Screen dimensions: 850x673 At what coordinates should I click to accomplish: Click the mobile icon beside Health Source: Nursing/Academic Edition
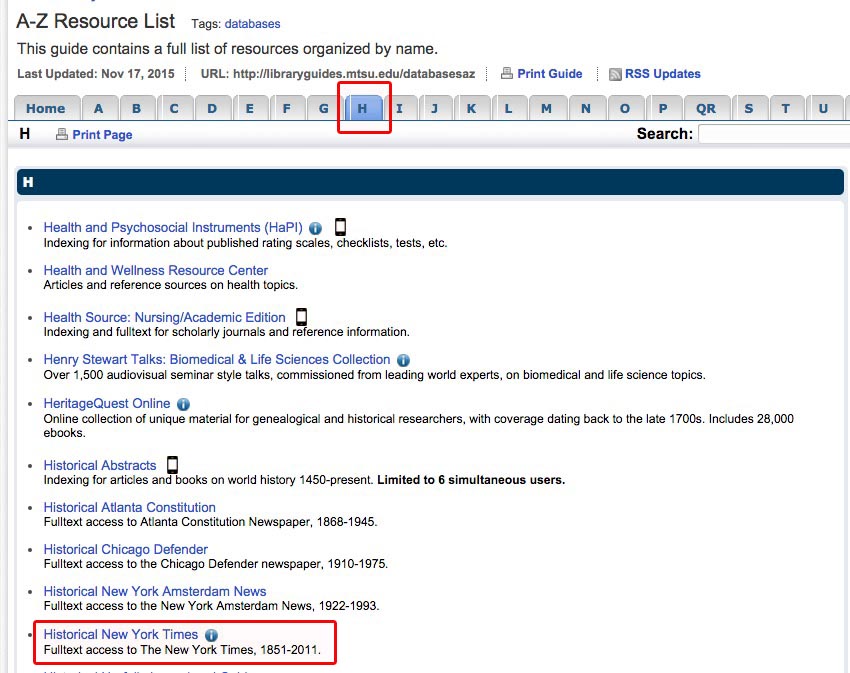(x=301, y=317)
